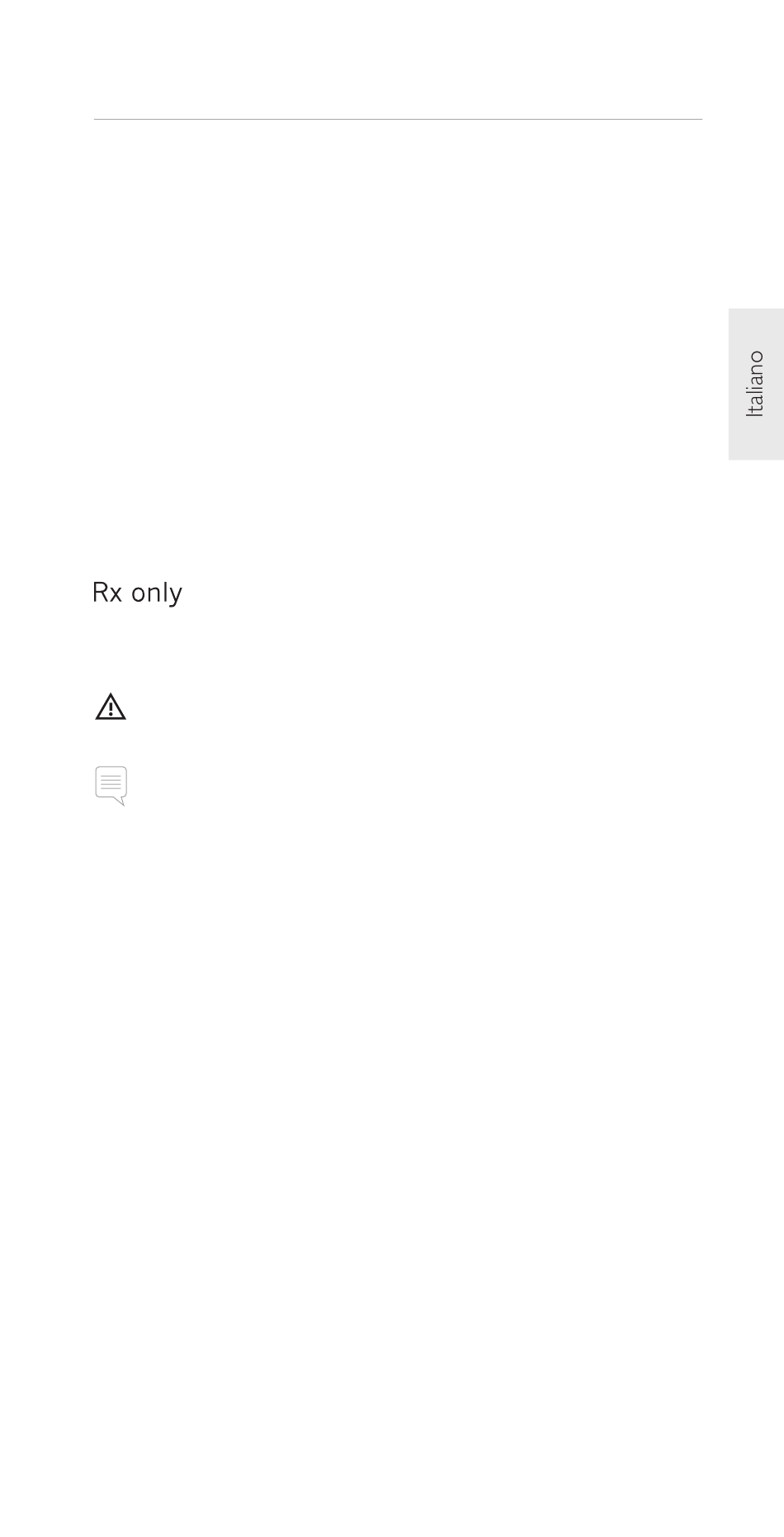This screenshot has height=1537, width=784.
Task: Click the word "only" in the label
Action: click(x=157, y=594)
